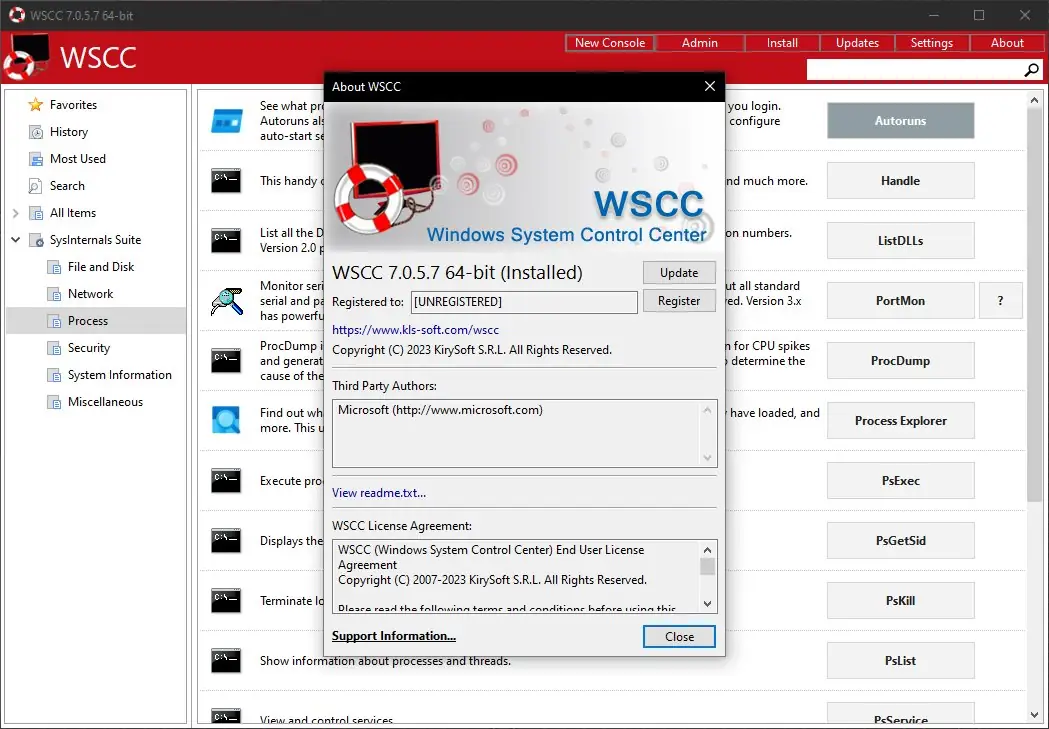
Task: Expand the All Items tree node
Action: coord(15,212)
